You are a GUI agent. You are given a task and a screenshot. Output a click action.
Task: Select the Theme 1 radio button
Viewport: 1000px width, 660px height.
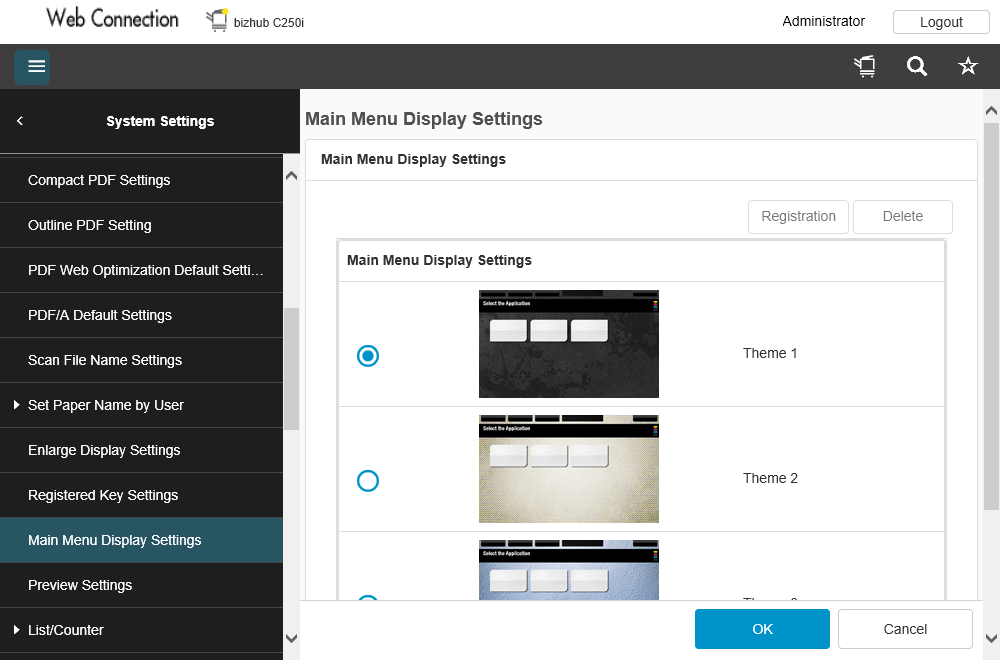click(x=368, y=355)
